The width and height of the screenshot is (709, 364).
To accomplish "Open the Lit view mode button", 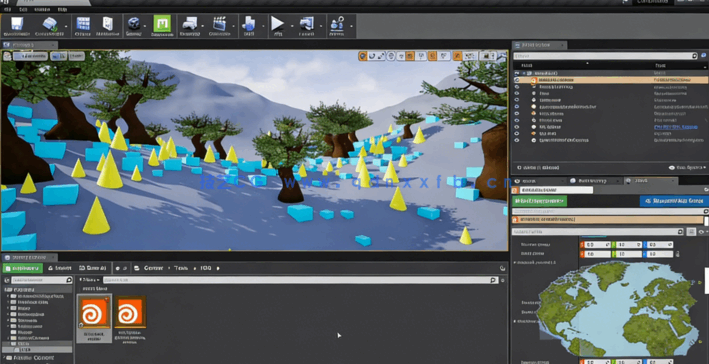I will (58, 56).
